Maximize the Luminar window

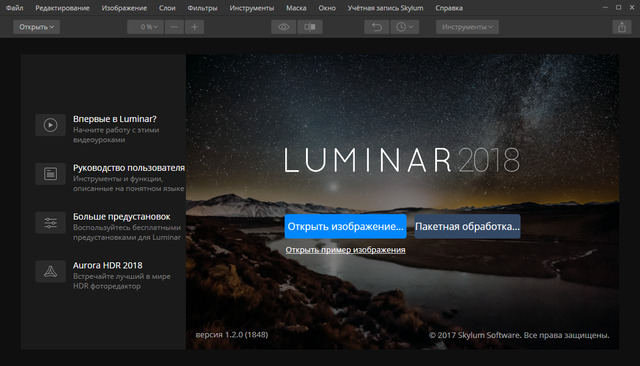[x=618, y=7]
